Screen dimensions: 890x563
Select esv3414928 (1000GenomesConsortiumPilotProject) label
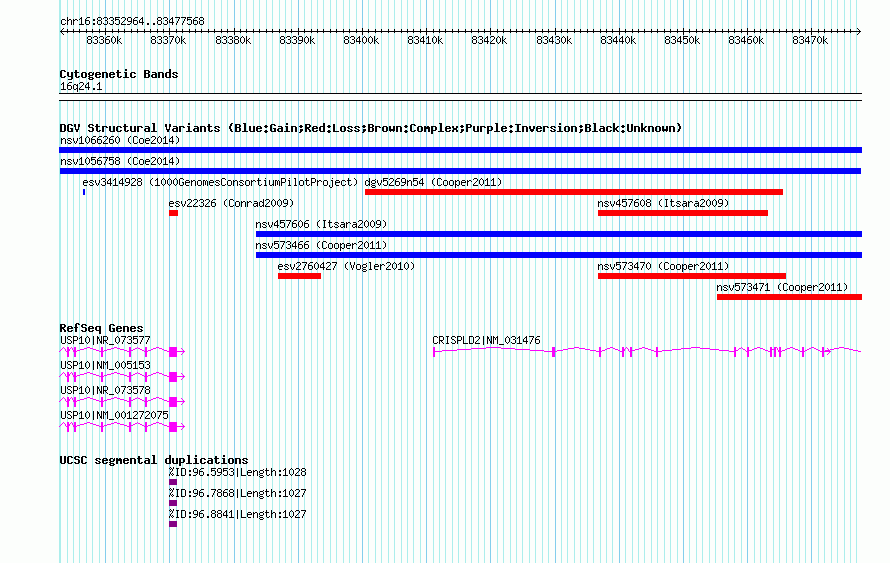pos(220,182)
